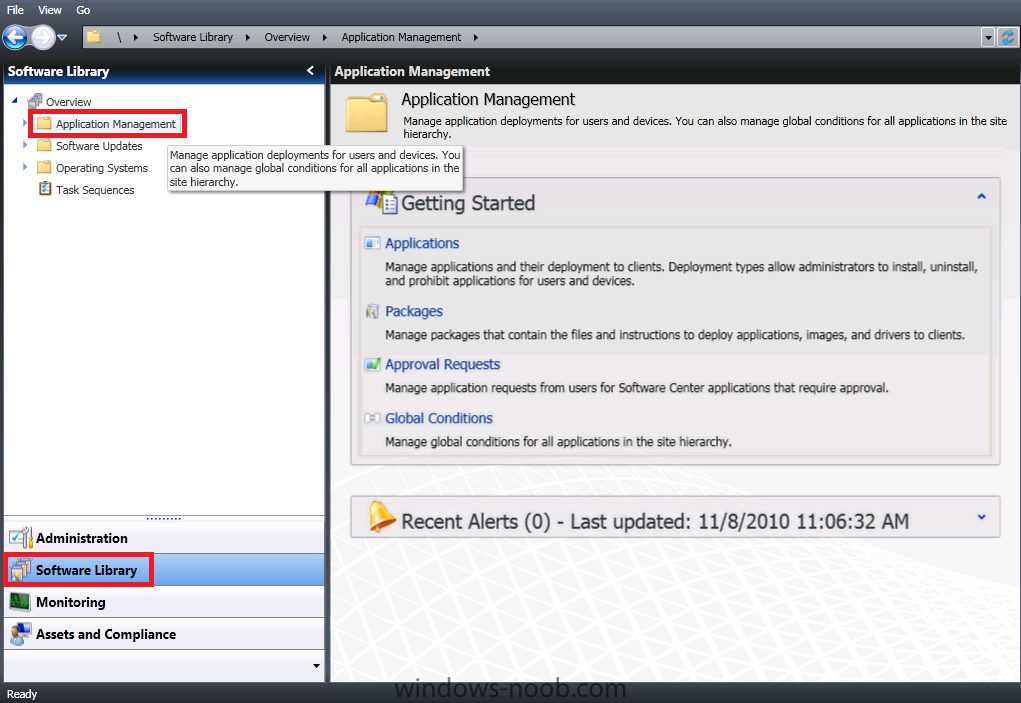Viewport: 1021px width, 703px height.
Task: Open the File menu
Action: pos(15,10)
